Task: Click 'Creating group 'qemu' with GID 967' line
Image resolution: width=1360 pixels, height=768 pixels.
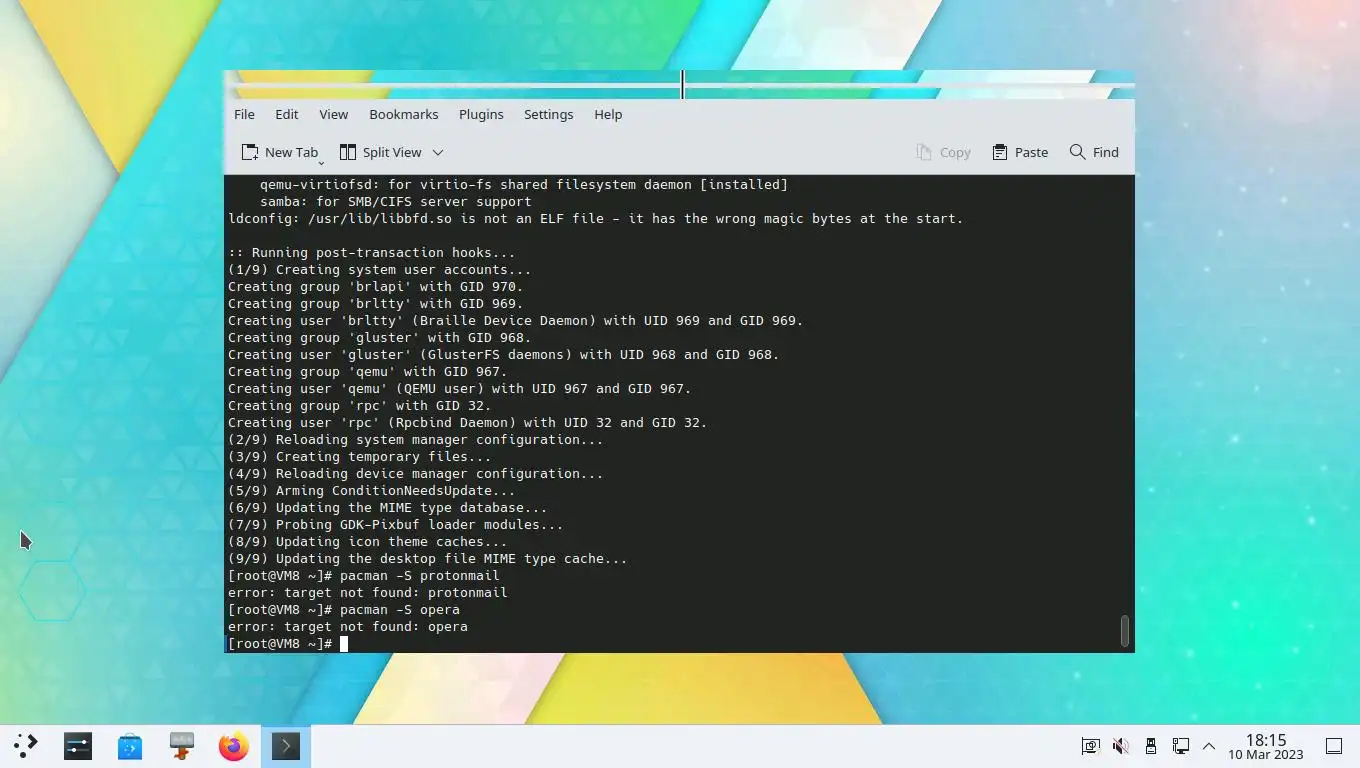Action: tap(368, 372)
